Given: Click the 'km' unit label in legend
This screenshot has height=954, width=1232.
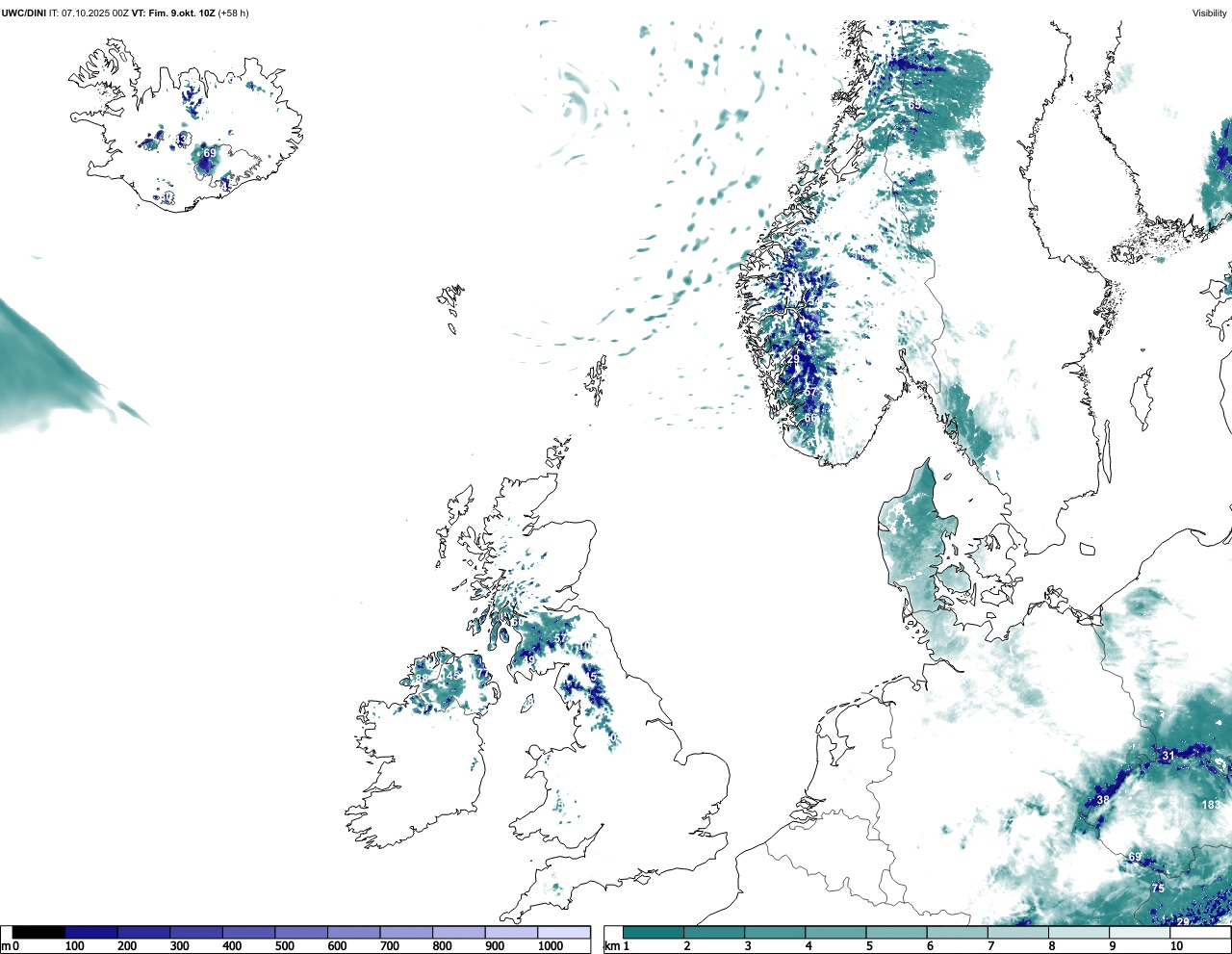Looking at the screenshot, I should [612, 946].
